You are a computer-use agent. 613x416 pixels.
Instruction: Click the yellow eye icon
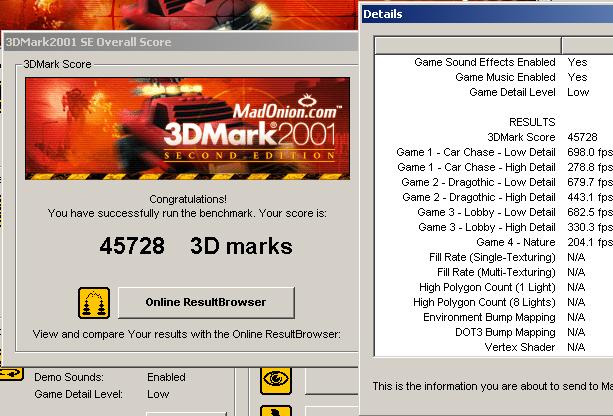tap(276, 380)
